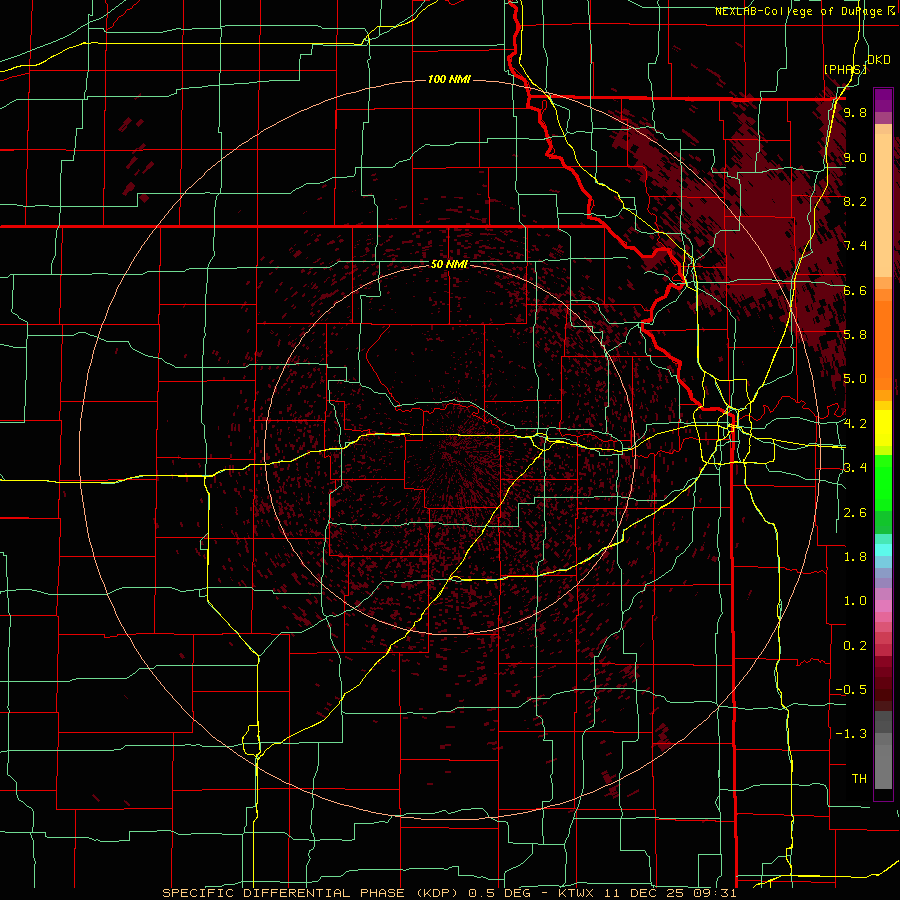Click SPECIFIC DIFFERENTIAL PHASE caption text

click(282, 893)
